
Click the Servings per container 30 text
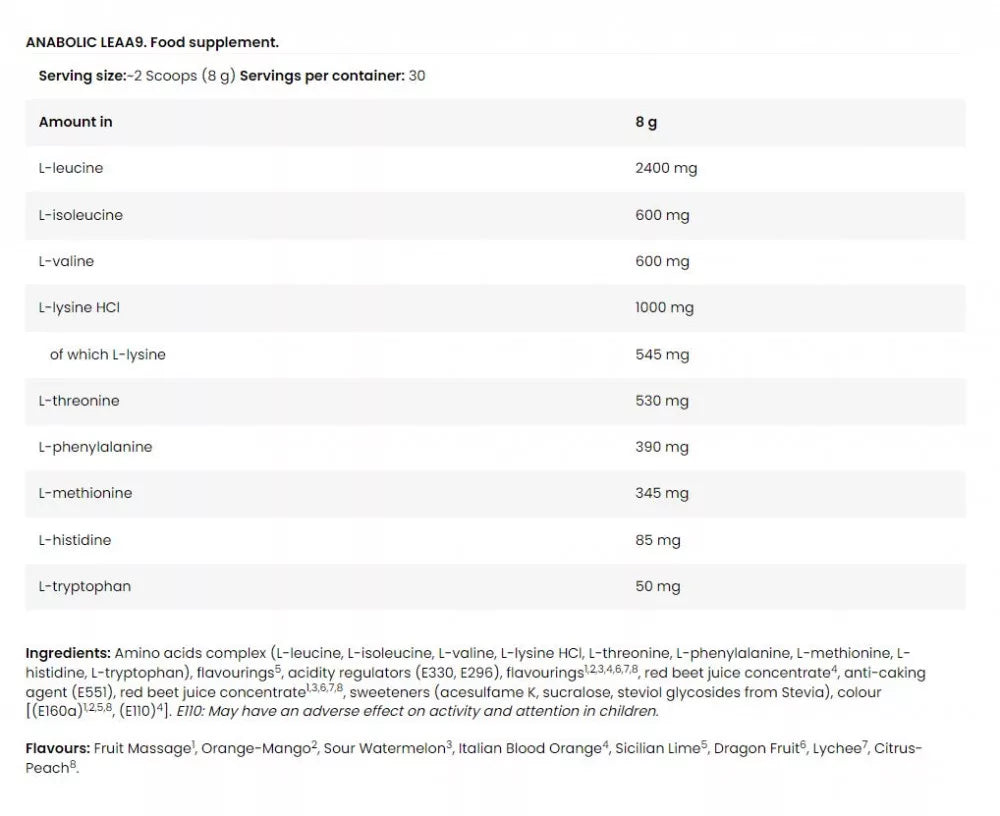point(332,76)
